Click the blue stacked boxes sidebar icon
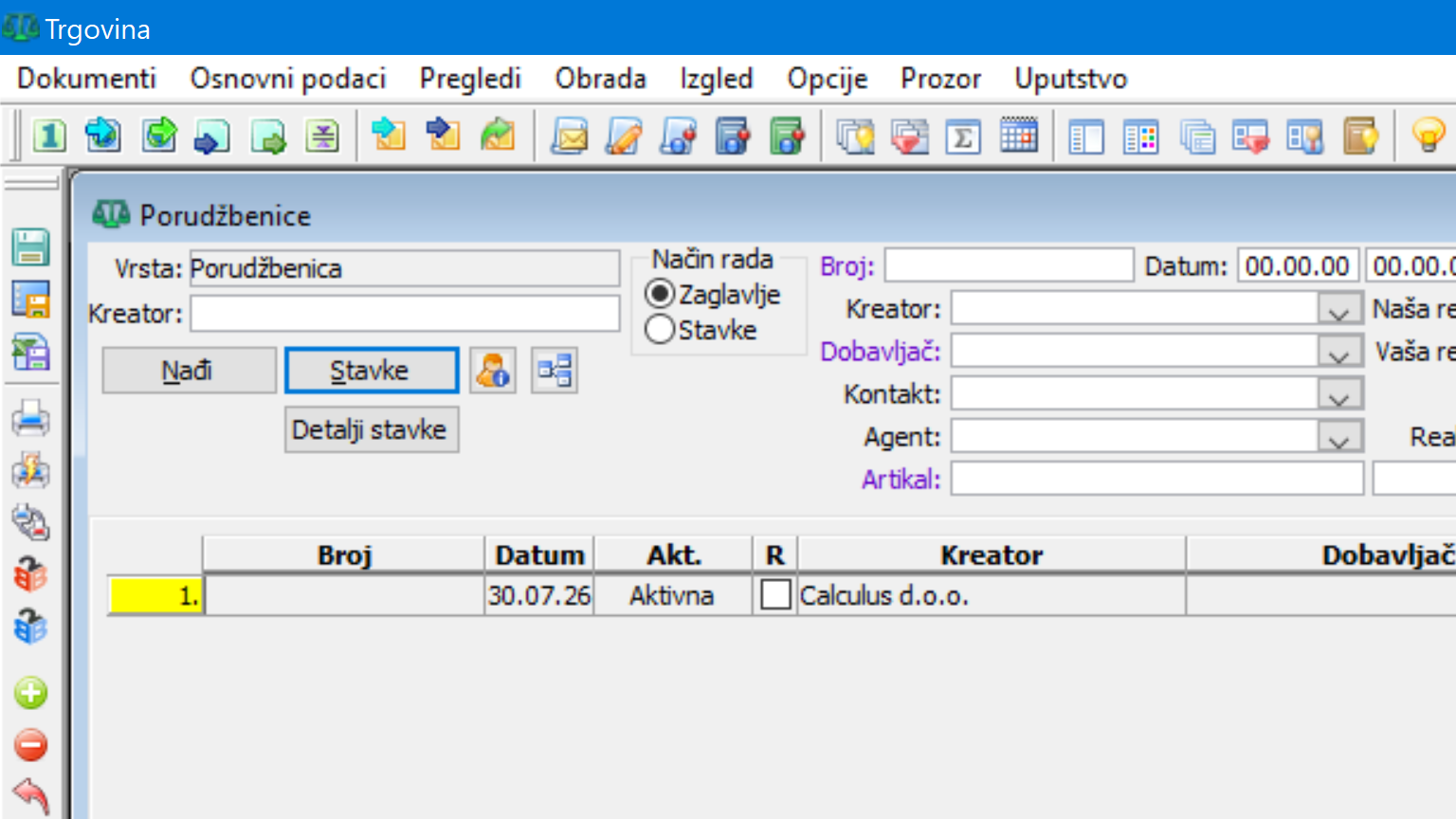 (31, 627)
